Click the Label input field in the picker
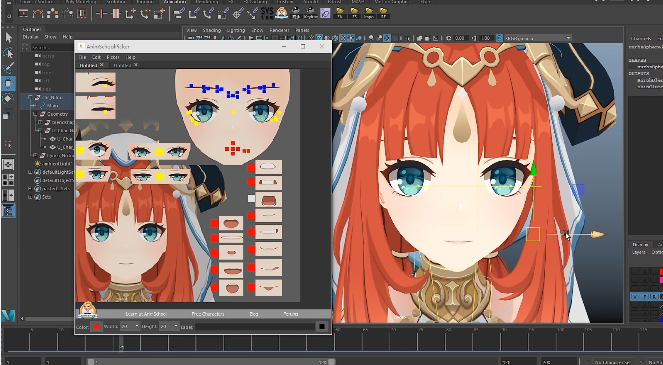This screenshot has width=663, height=365. coord(255,327)
